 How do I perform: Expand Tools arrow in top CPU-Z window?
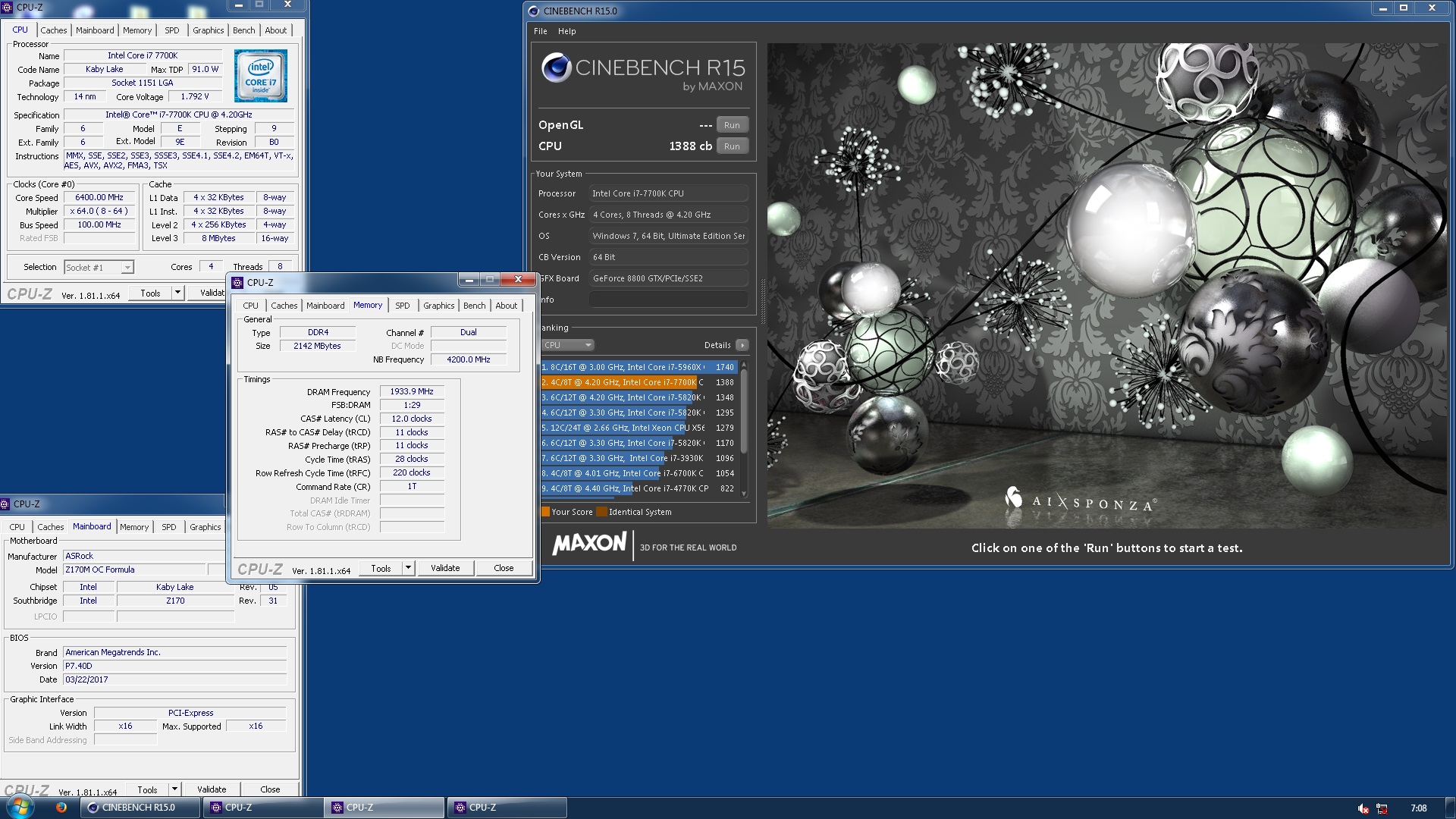pos(177,293)
